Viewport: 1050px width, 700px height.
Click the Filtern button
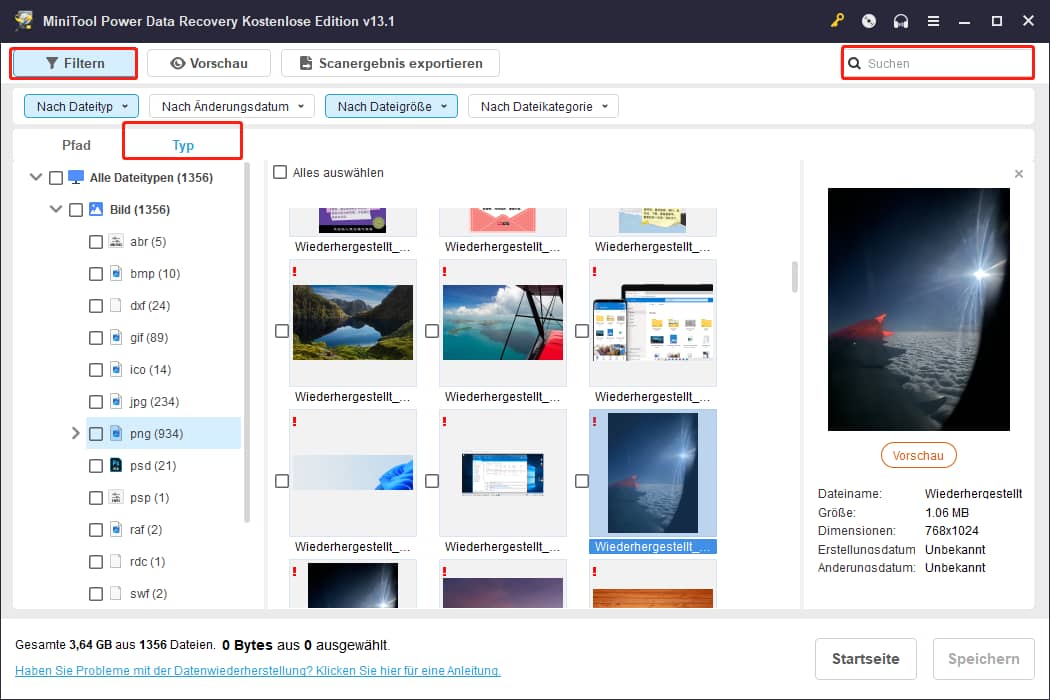click(74, 64)
